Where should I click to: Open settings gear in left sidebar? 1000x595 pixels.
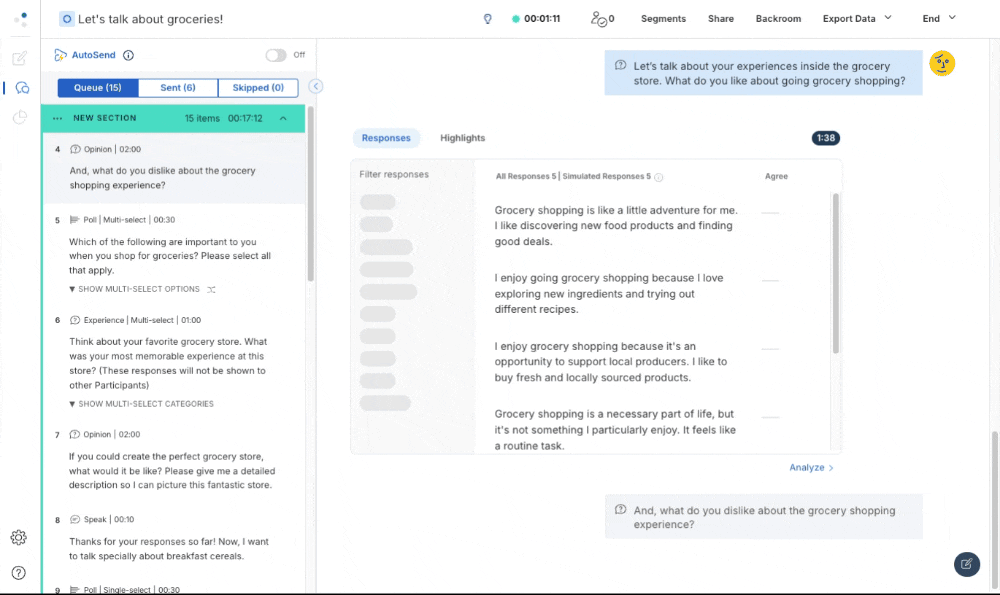[x=18, y=537]
